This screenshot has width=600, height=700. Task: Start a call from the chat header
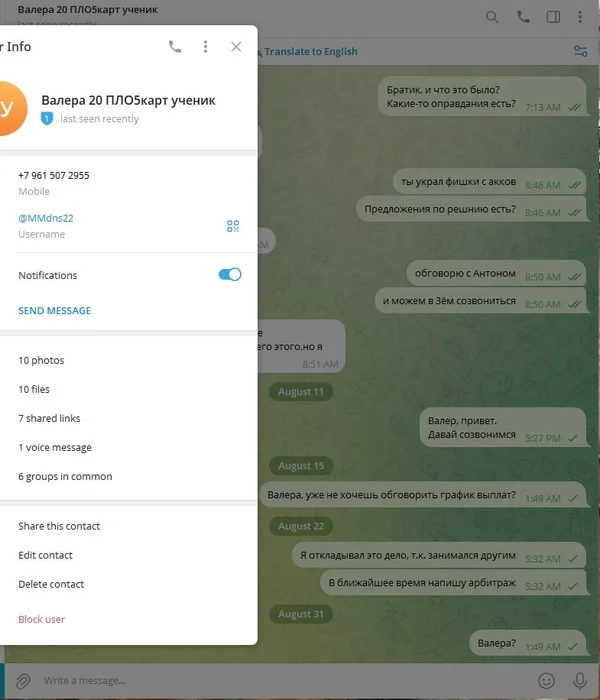(523, 17)
